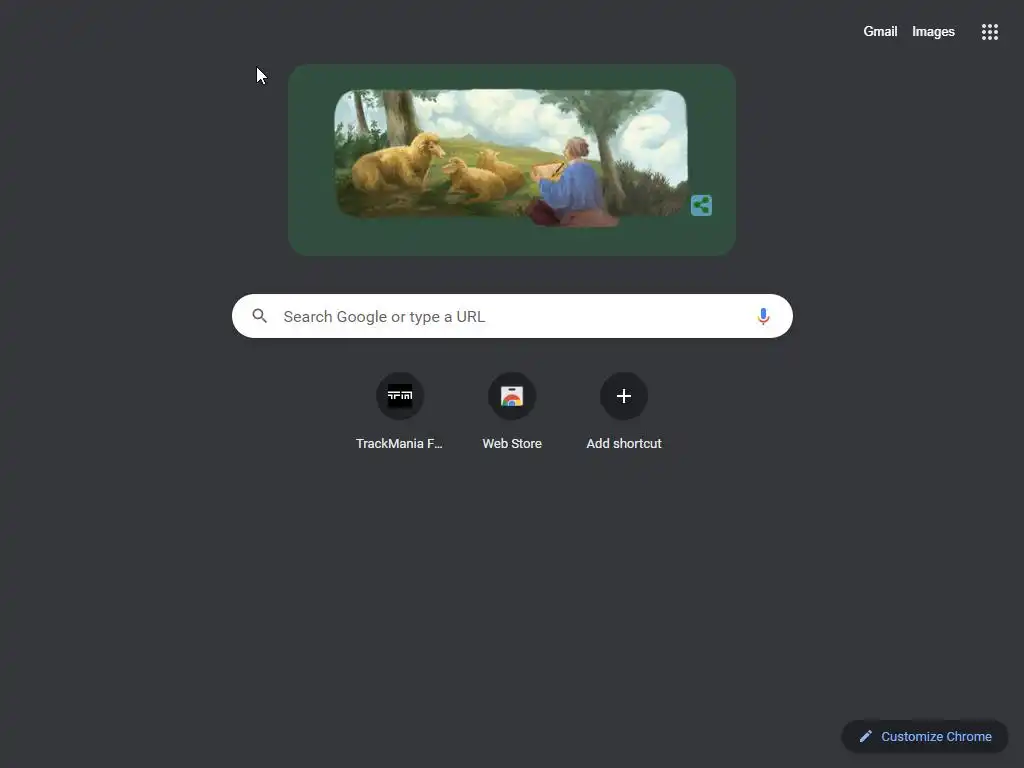Click the Customize Chrome button
Viewport: 1024px width, 768px height.
pyautogui.click(x=925, y=737)
